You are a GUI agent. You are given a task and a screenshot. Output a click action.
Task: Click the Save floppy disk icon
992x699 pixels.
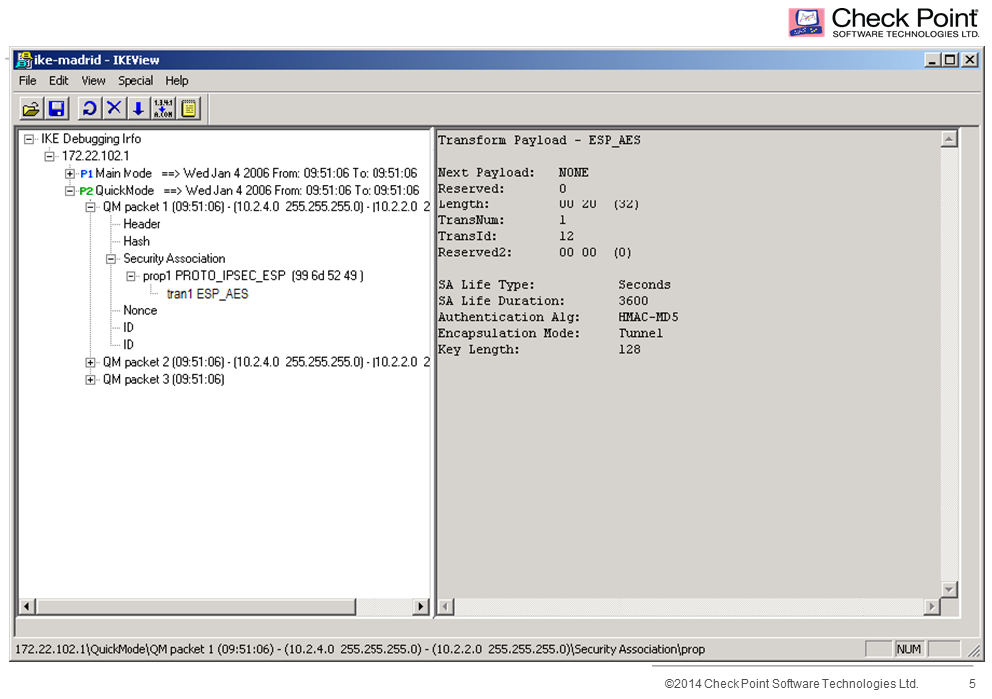pyautogui.click(x=57, y=108)
